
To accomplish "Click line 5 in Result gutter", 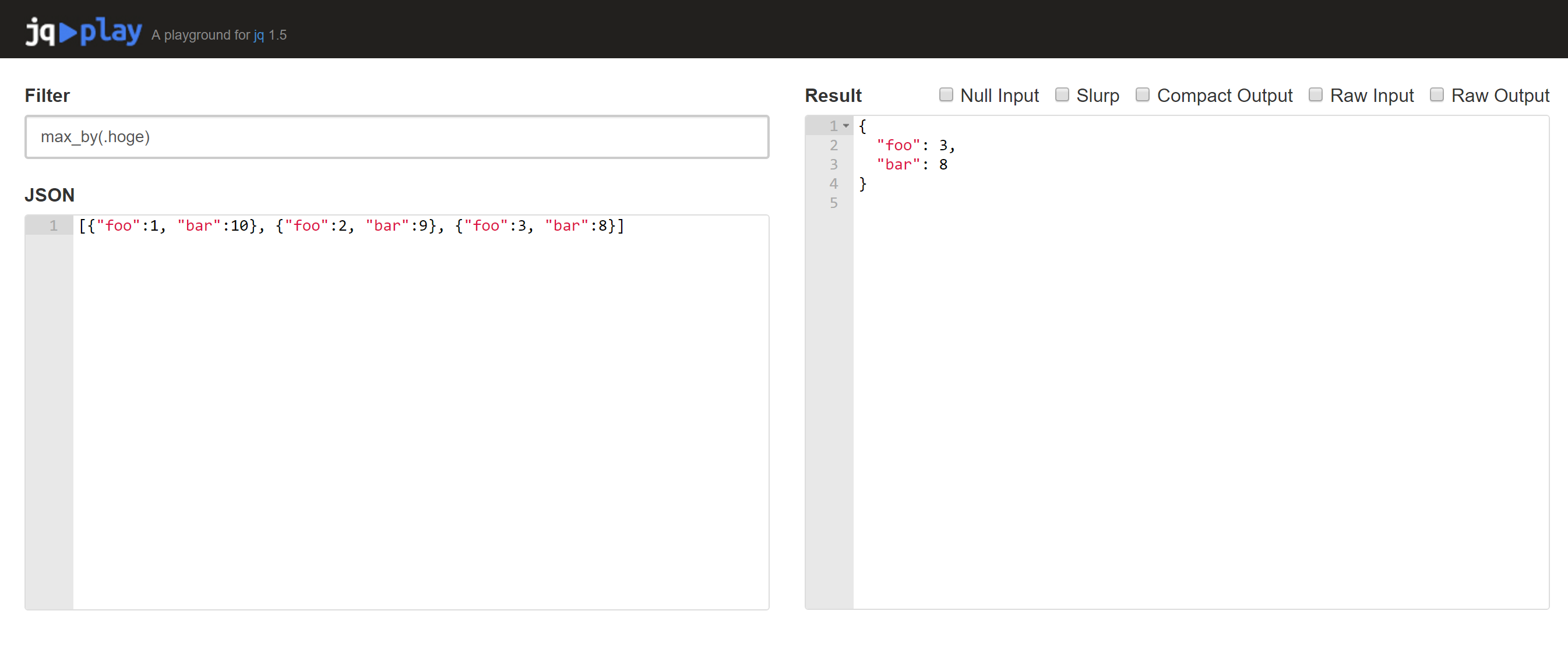I will tap(833, 203).
